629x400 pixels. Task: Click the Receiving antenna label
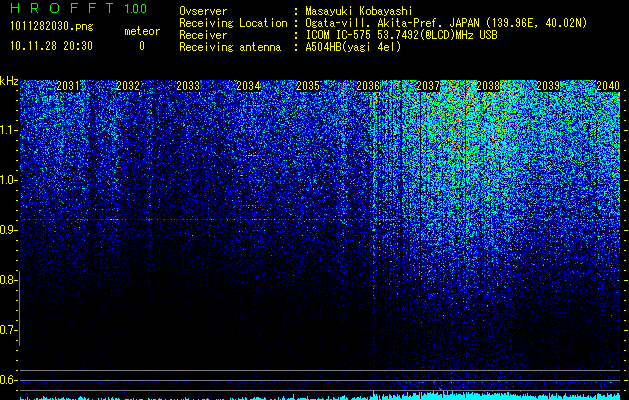(230, 47)
